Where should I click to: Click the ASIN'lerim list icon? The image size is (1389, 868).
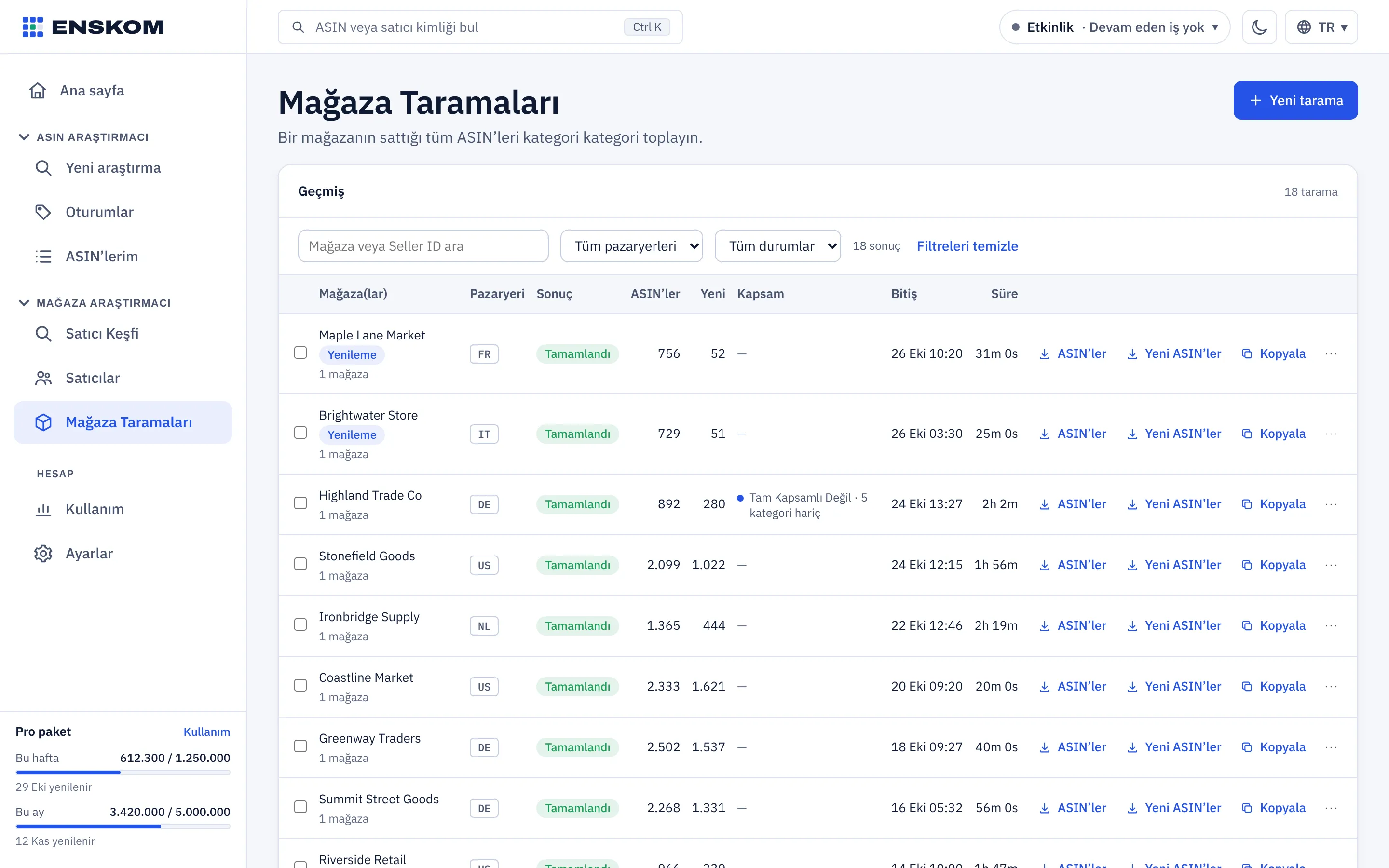pos(43,256)
